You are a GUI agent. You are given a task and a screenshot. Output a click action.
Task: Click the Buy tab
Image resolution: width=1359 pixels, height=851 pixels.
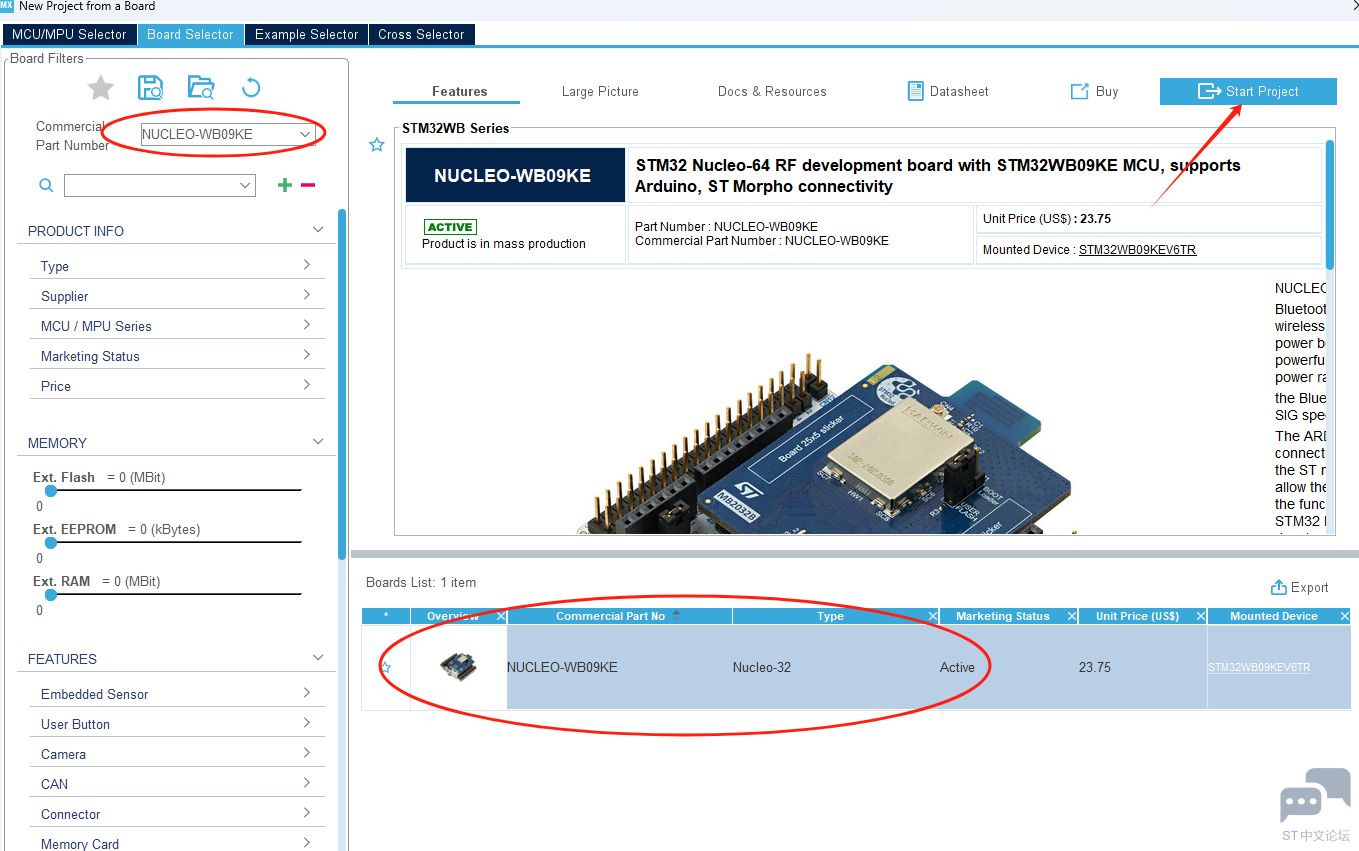[x=1094, y=91]
